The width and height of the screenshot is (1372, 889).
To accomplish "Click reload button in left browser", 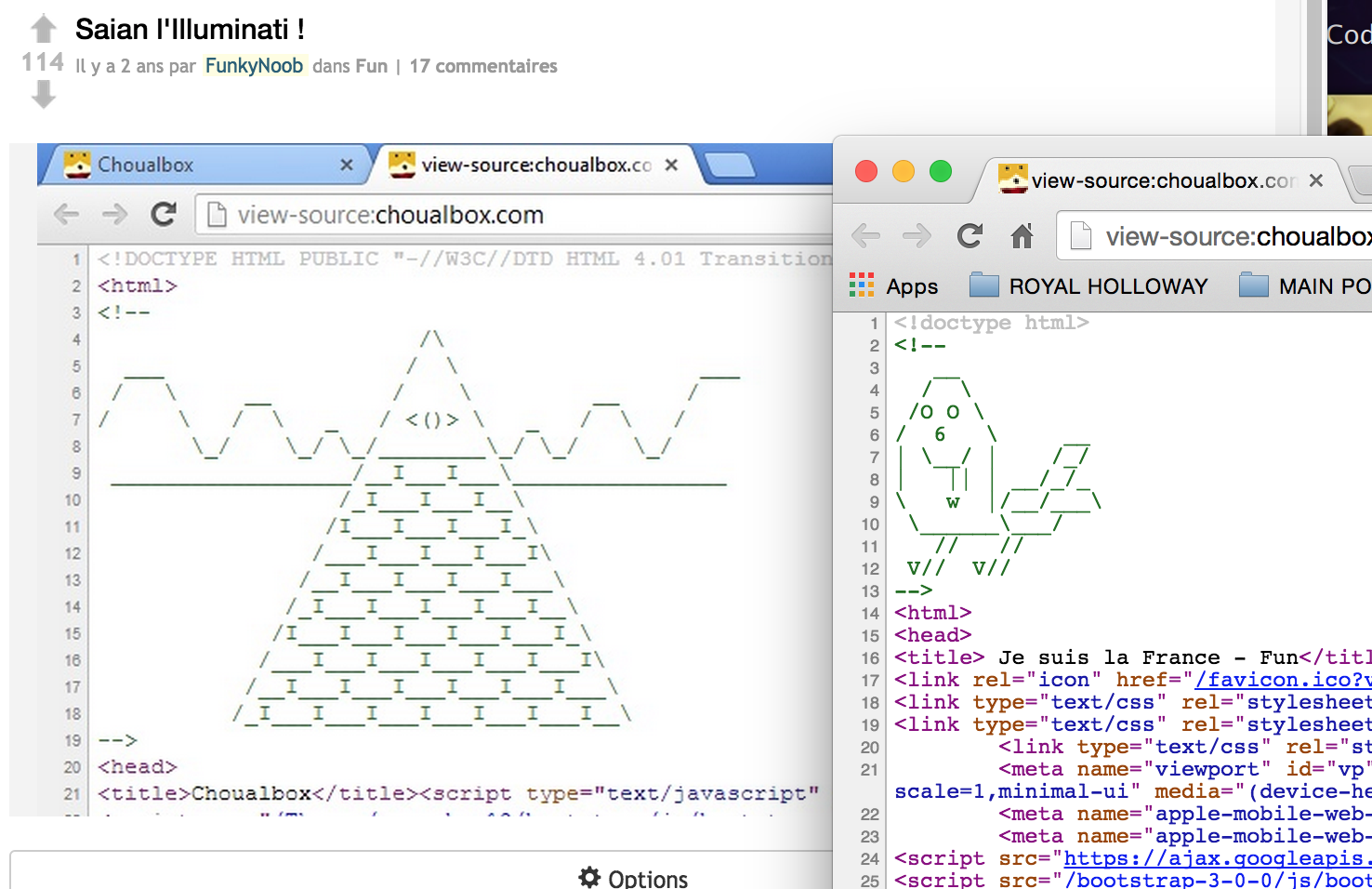I will coord(164,215).
